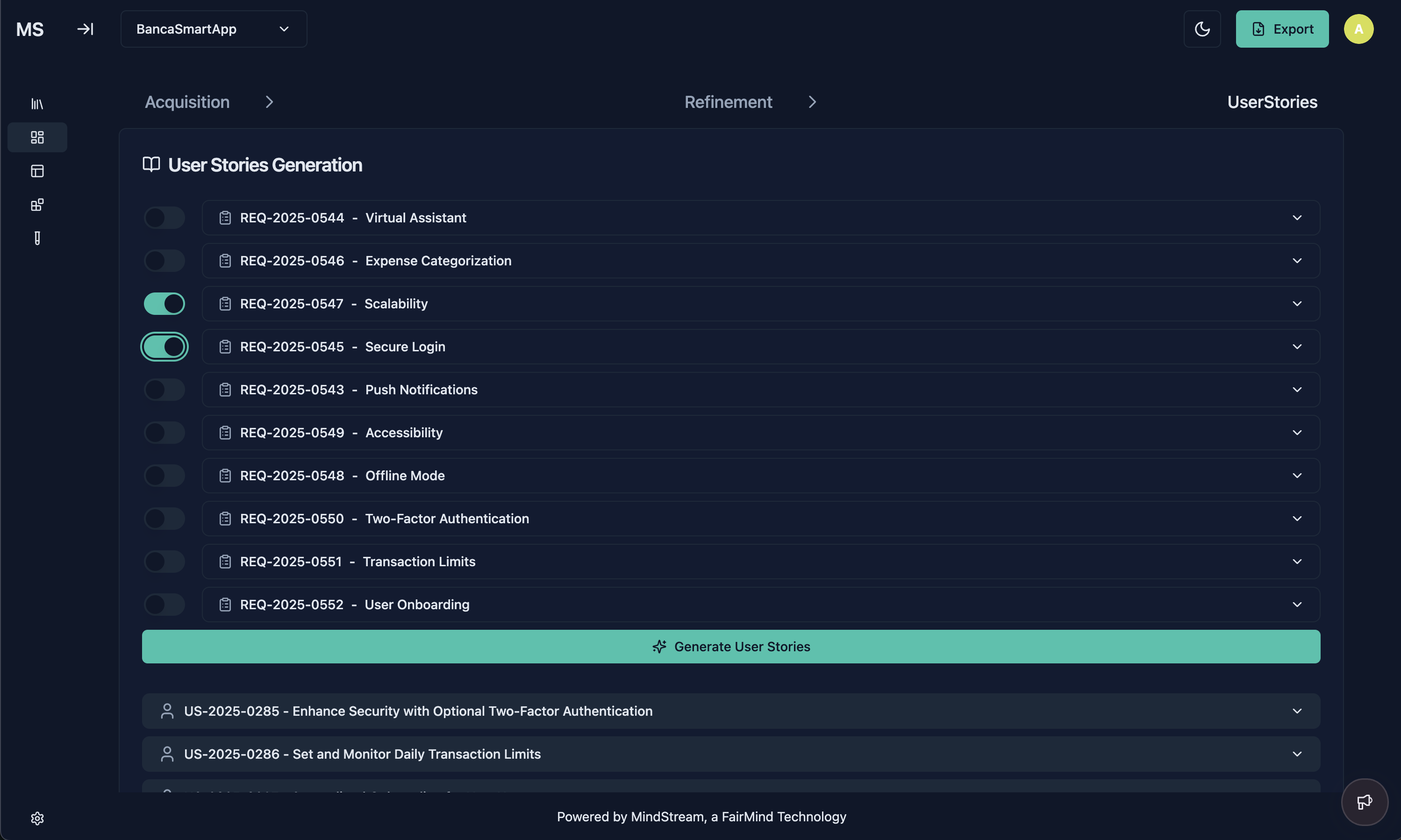This screenshot has height=840, width=1401.
Task: Open settings gear at bottom left
Action: 37,819
